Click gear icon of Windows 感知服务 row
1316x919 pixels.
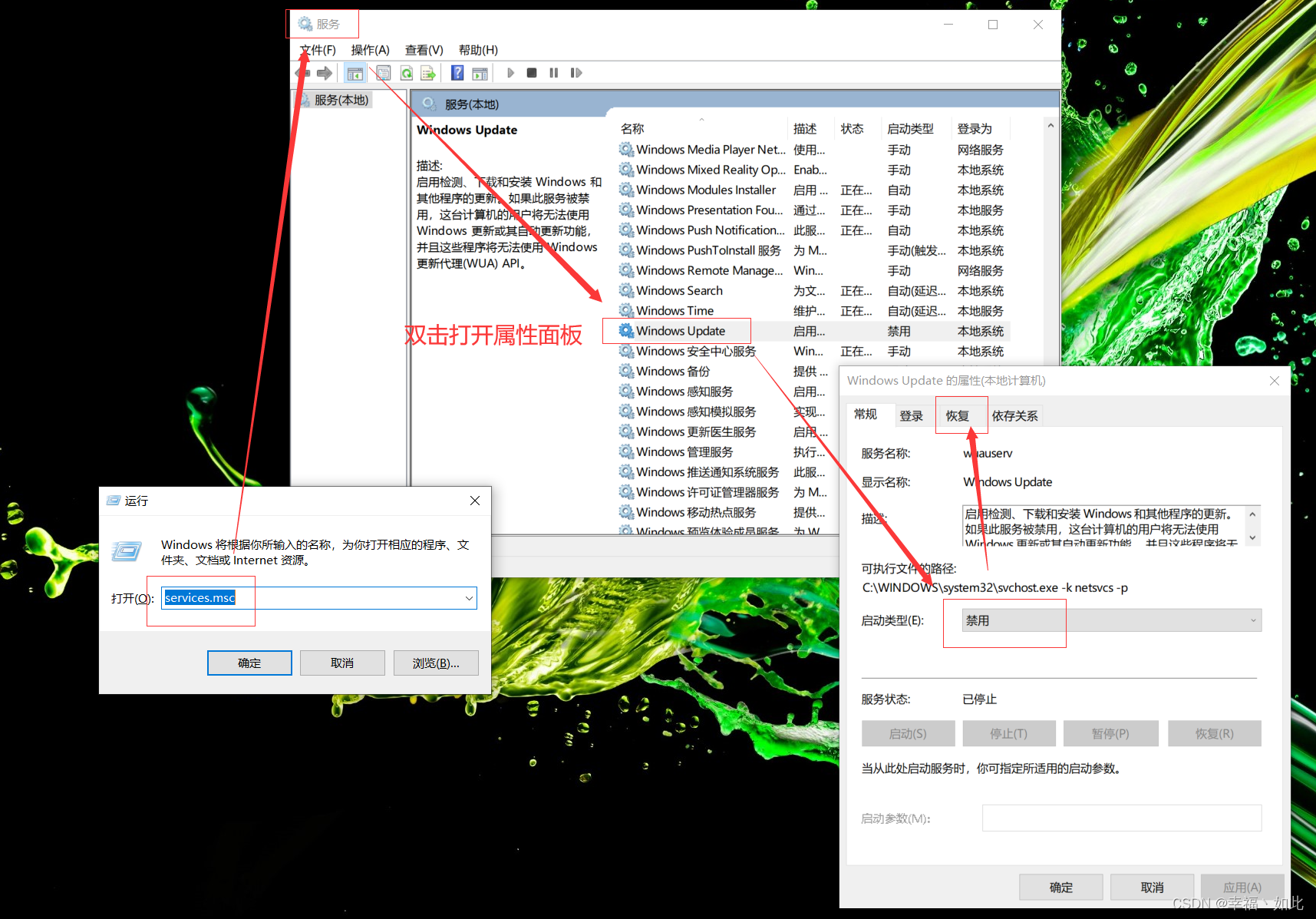tap(626, 391)
